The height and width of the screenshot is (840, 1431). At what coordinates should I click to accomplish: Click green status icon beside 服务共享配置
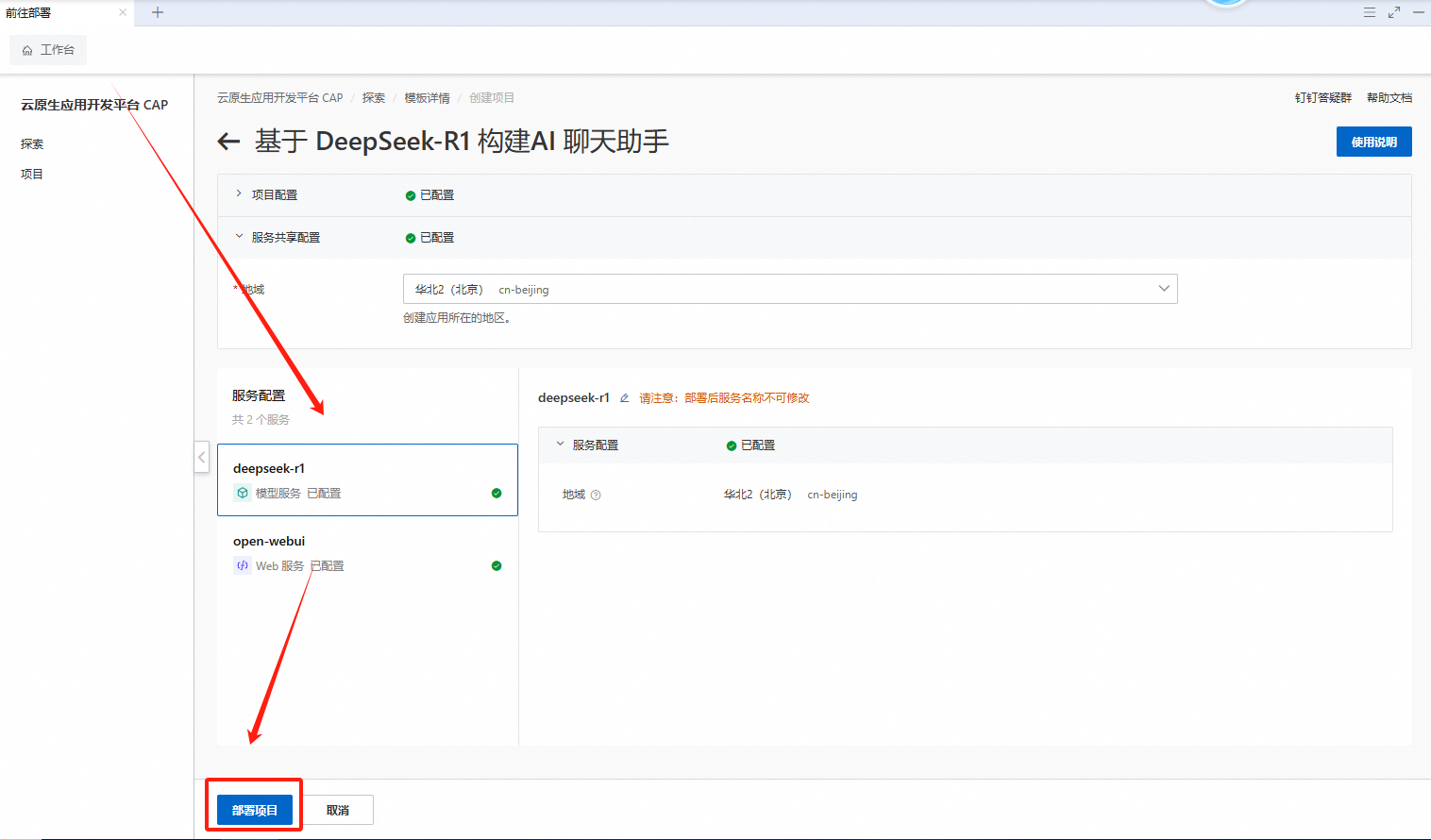click(x=411, y=239)
